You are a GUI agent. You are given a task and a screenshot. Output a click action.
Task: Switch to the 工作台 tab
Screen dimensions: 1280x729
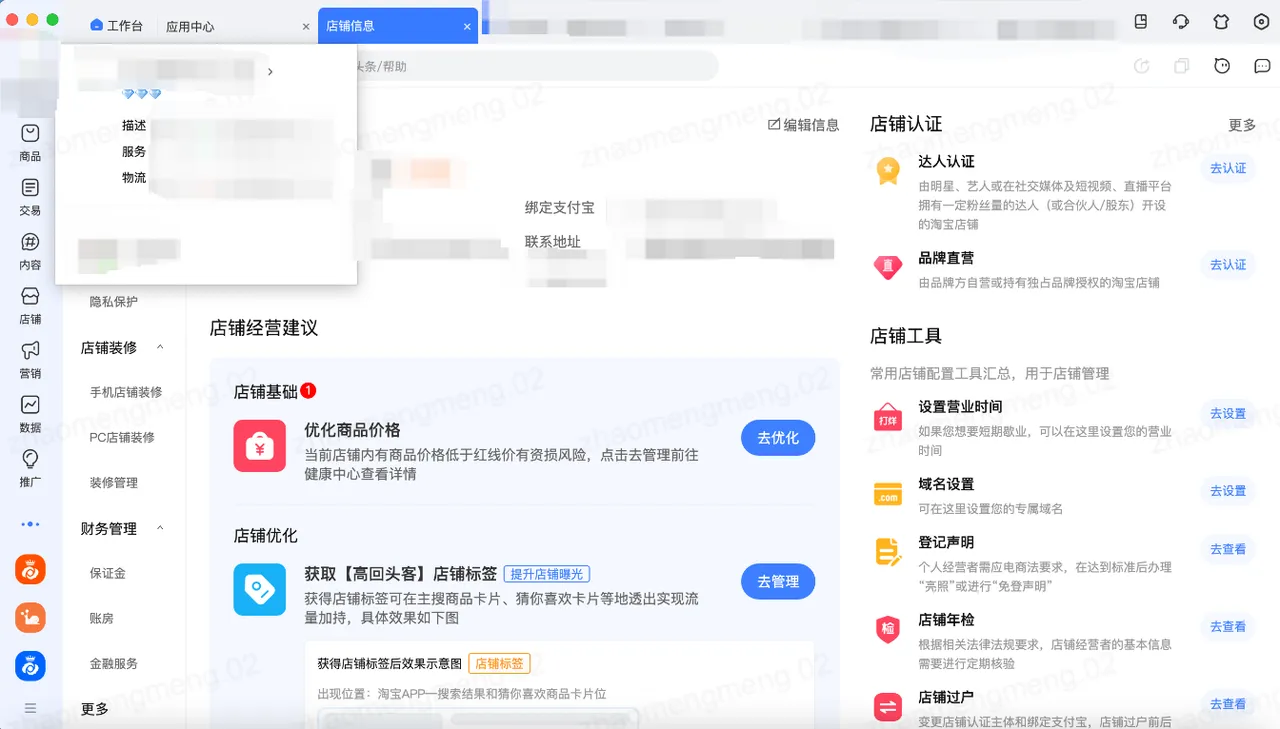tap(116, 25)
